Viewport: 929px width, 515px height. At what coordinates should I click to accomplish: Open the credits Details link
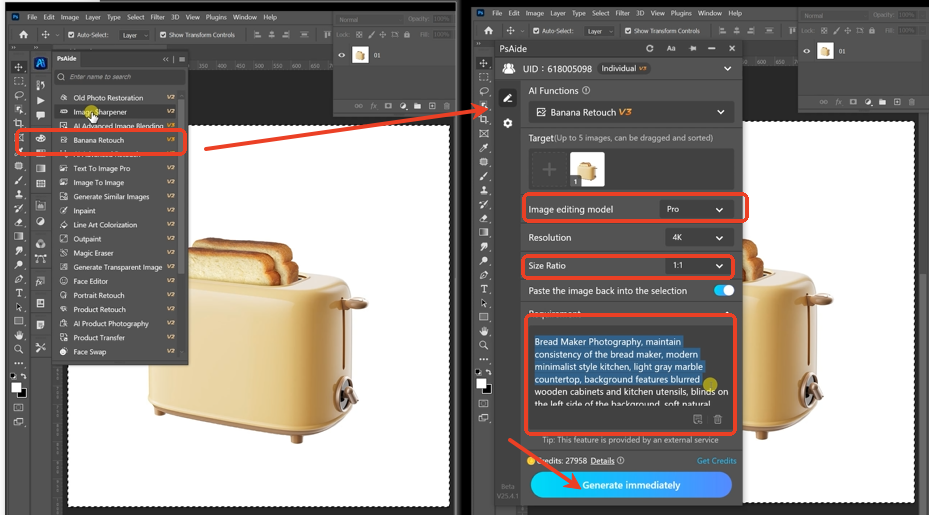point(602,460)
